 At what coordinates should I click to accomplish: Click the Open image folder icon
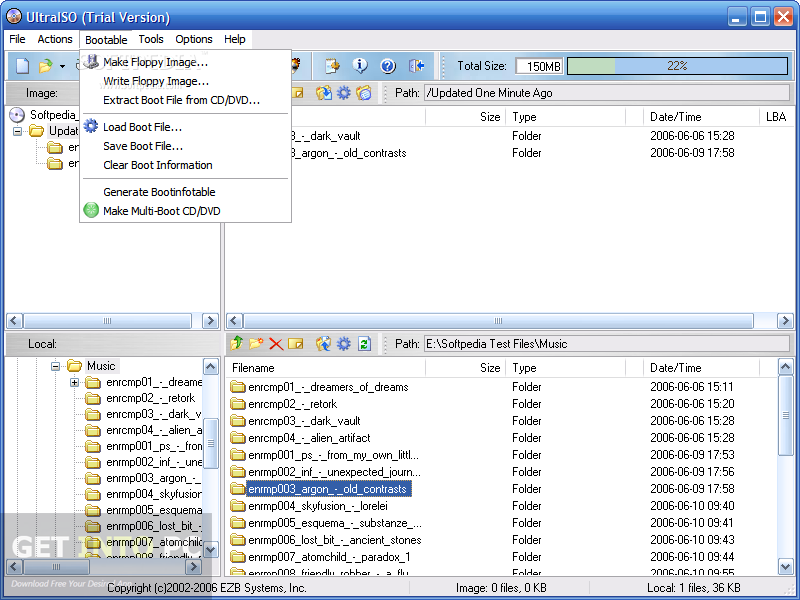(46, 66)
